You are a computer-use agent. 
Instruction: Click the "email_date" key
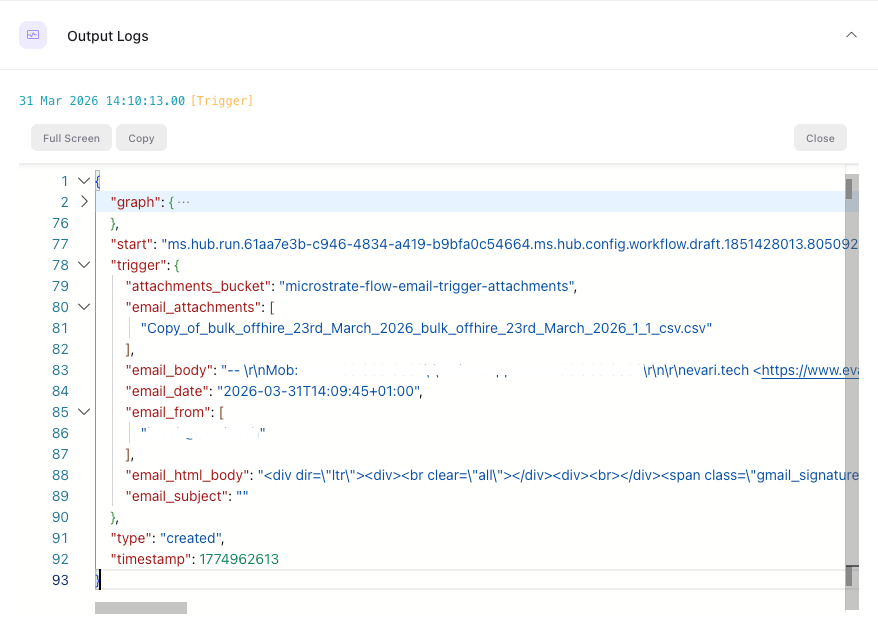167,391
